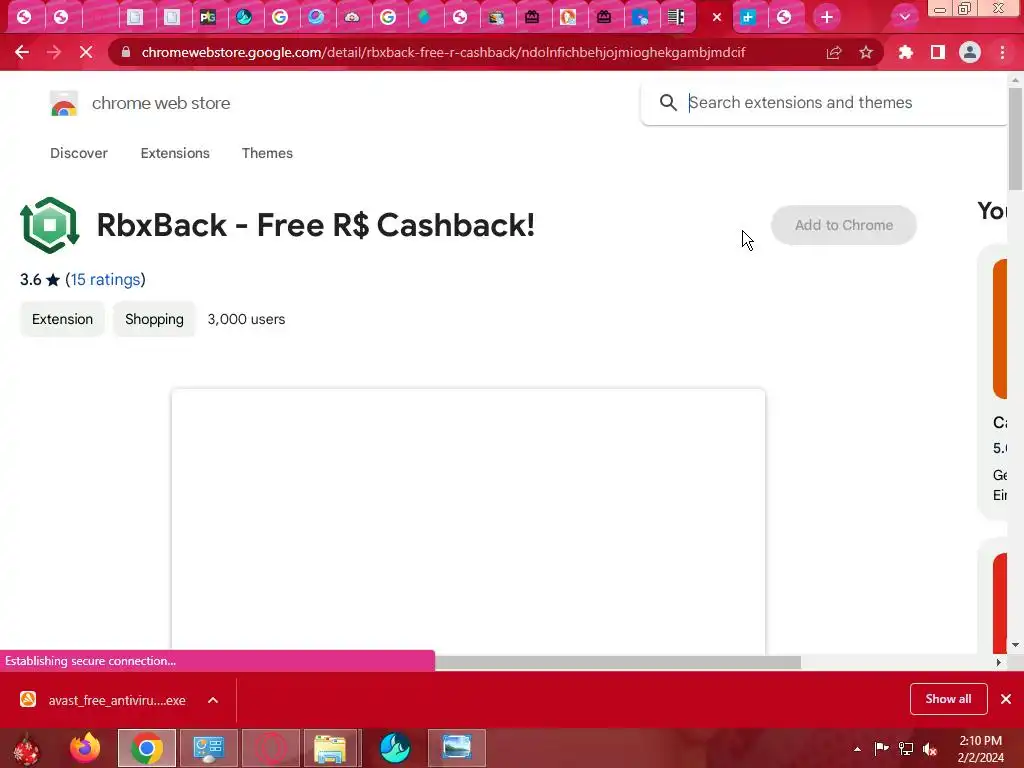The image size is (1024, 768).
Task: Go back to the previous page
Action: point(22,52)
